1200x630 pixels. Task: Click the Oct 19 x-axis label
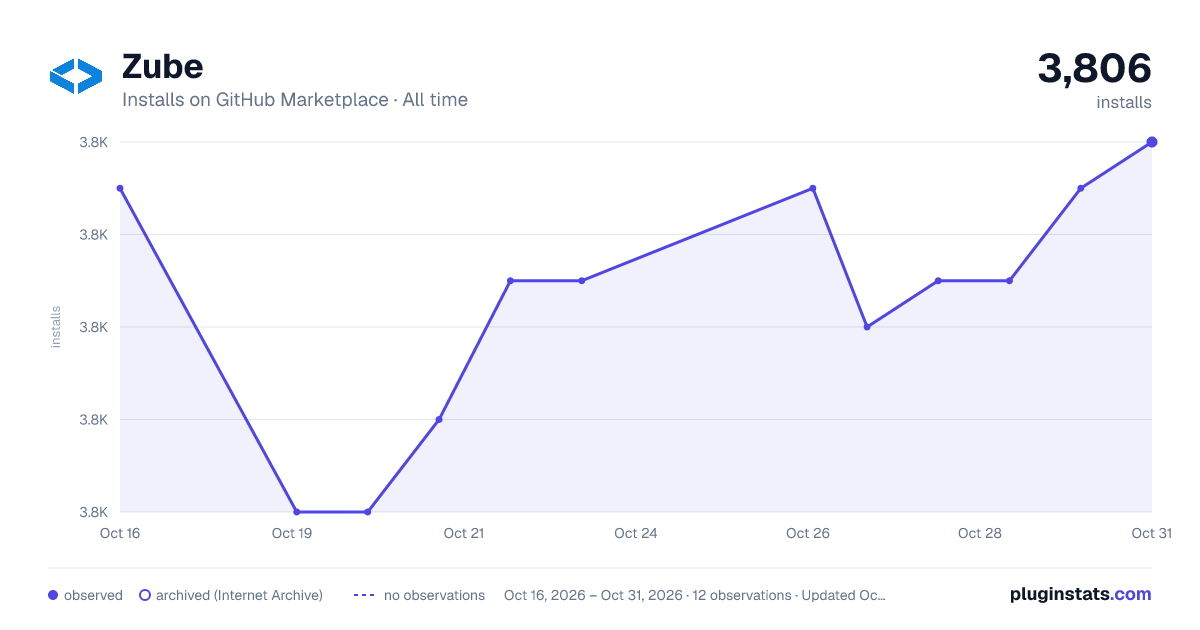(292, 533)
